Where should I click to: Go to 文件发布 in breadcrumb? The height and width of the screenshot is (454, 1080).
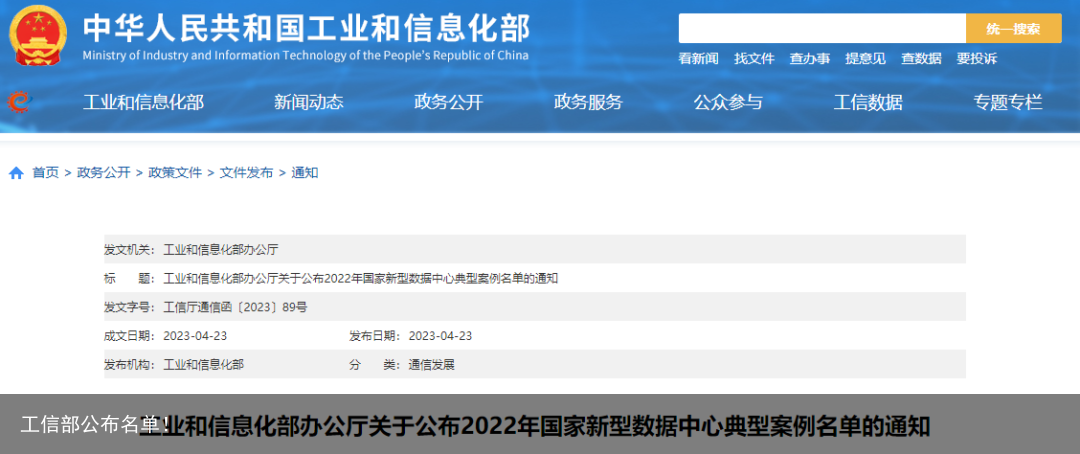pos(247,173)
